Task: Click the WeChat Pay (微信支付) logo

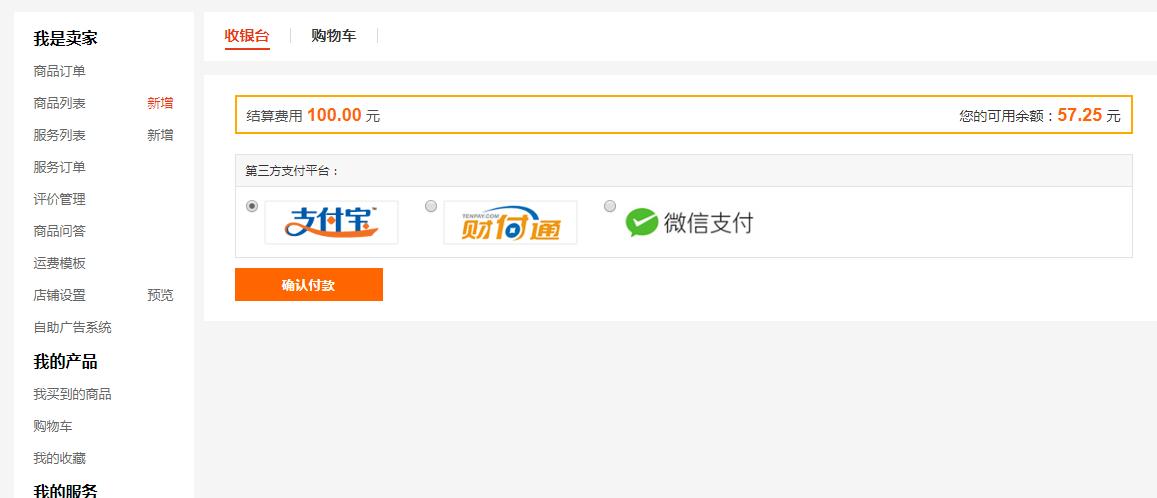Action: (x=689, y=222)
